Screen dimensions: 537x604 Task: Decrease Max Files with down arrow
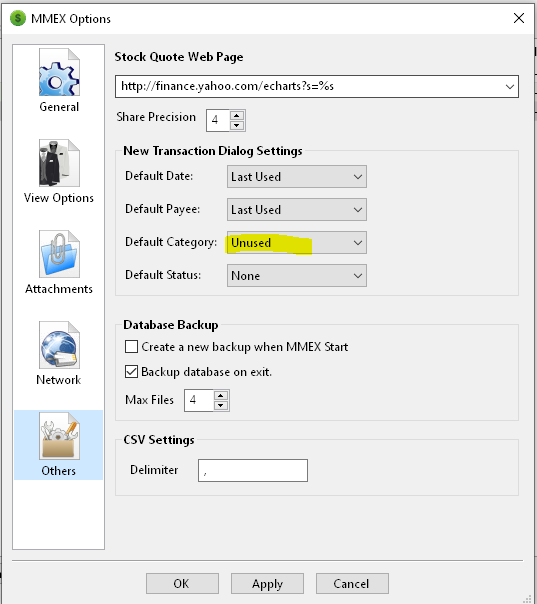(x=220, y=405)
